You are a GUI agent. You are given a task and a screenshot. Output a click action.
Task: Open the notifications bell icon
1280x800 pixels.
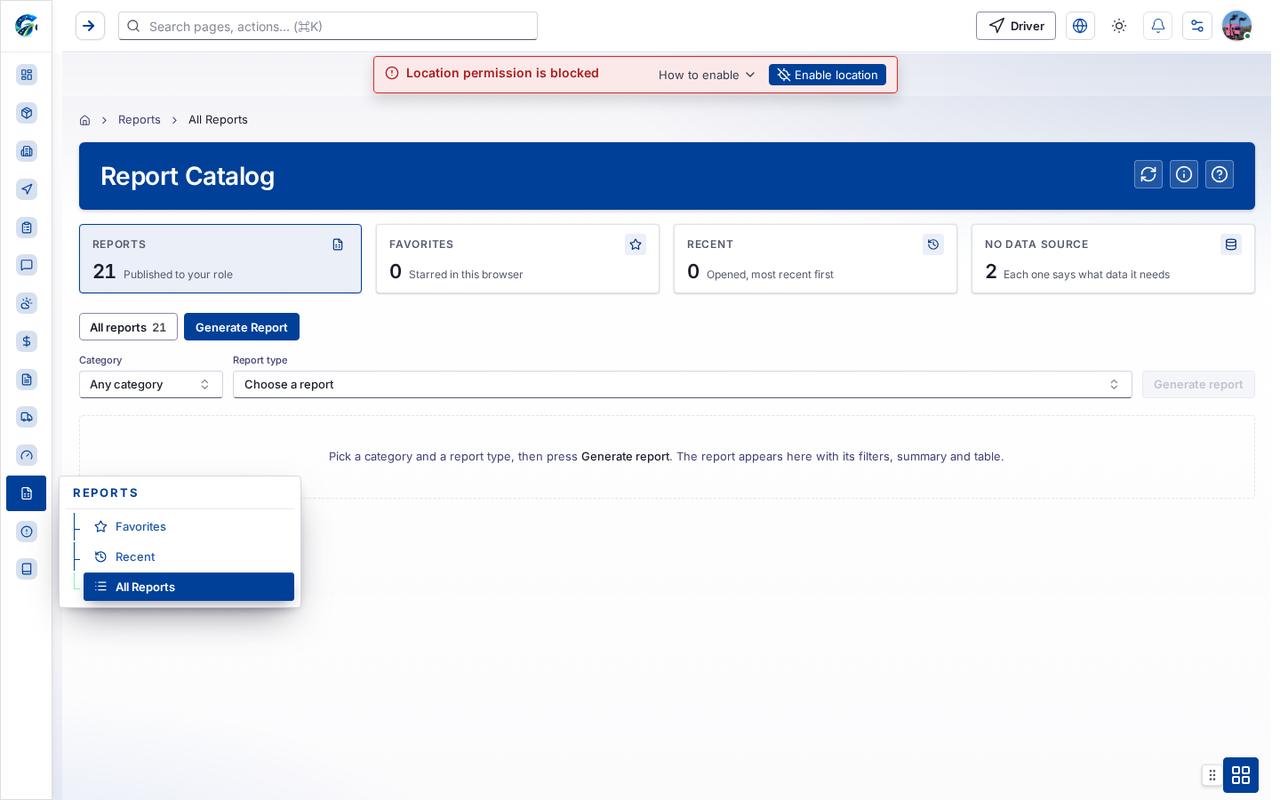[1158, 26]
